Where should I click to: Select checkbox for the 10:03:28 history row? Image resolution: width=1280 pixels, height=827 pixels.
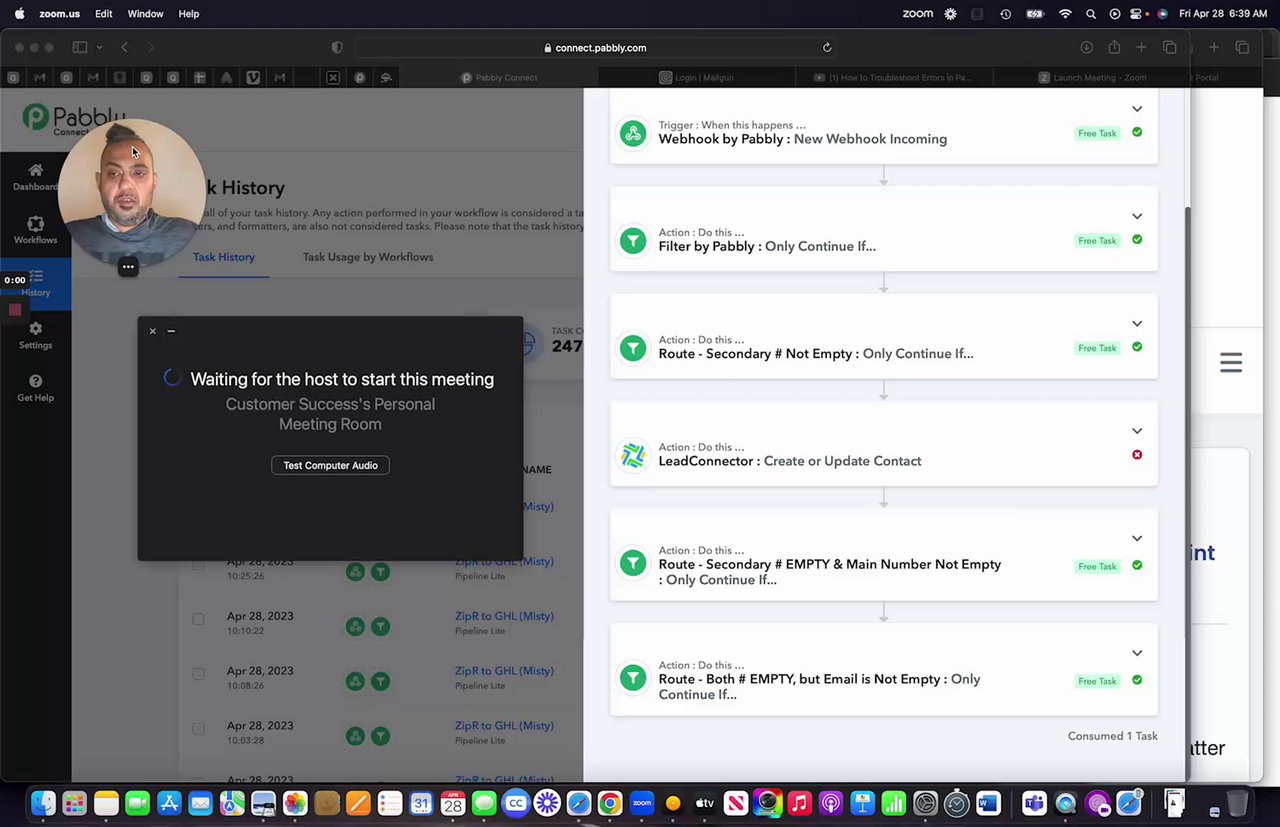[x=198, y=729]
